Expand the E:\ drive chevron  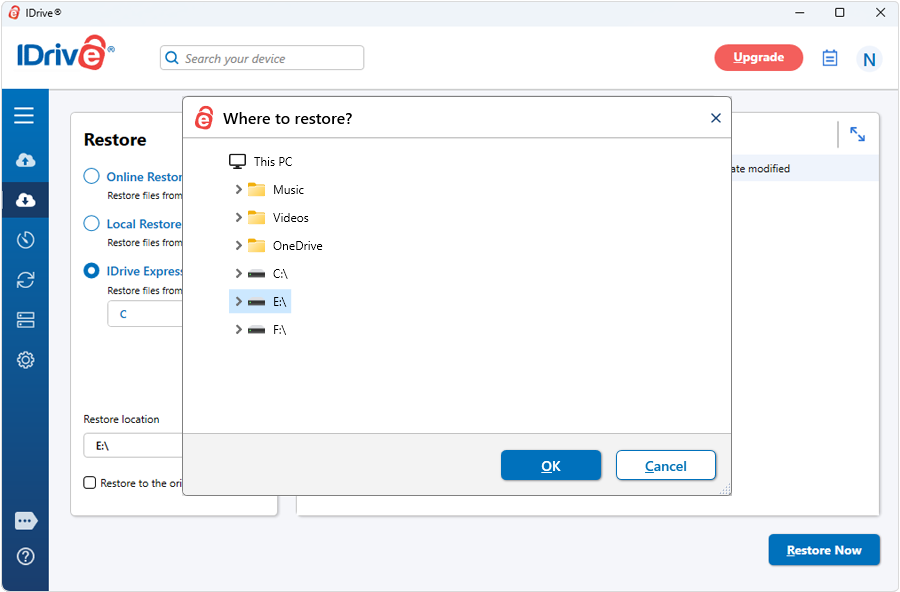239,301
